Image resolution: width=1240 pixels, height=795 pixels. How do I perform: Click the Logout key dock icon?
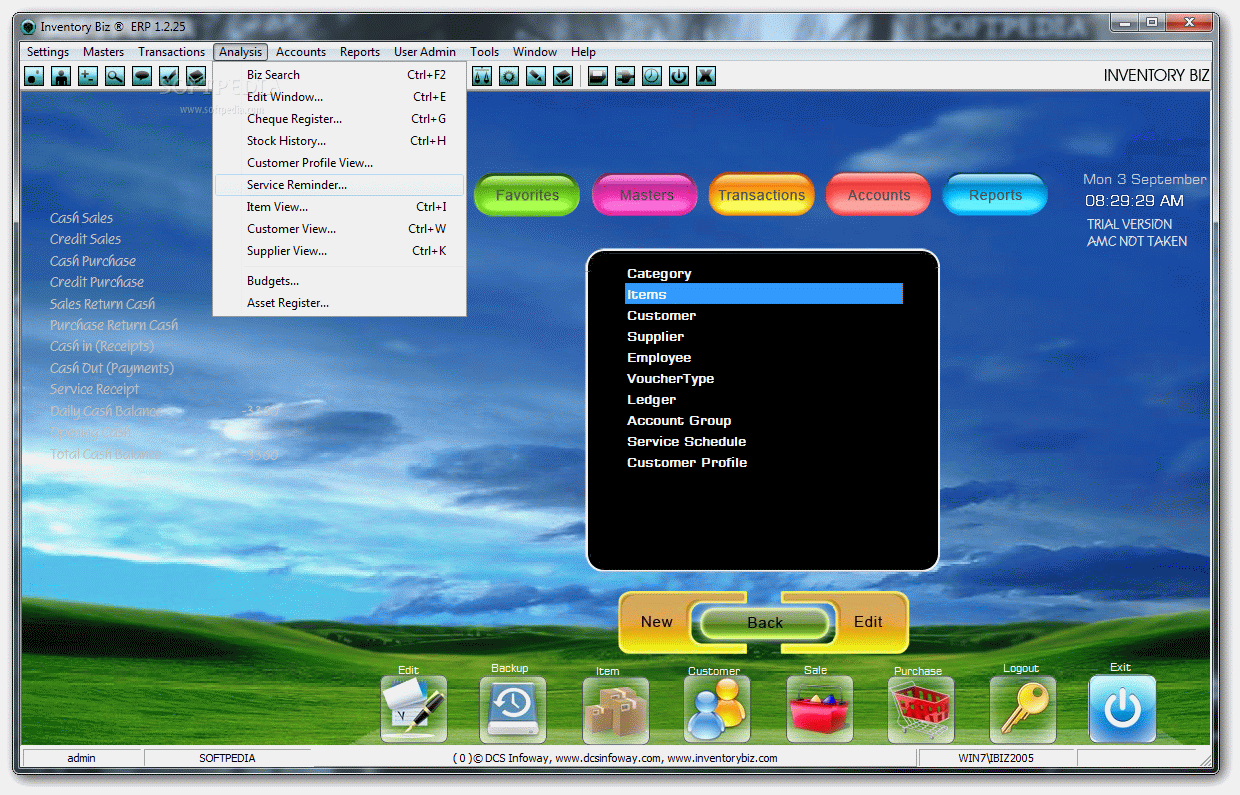[1023, 709]
